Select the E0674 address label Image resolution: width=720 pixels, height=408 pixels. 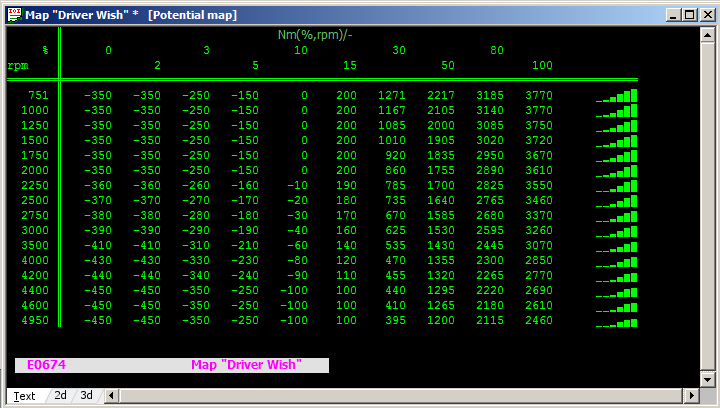[x=46, y=365]
